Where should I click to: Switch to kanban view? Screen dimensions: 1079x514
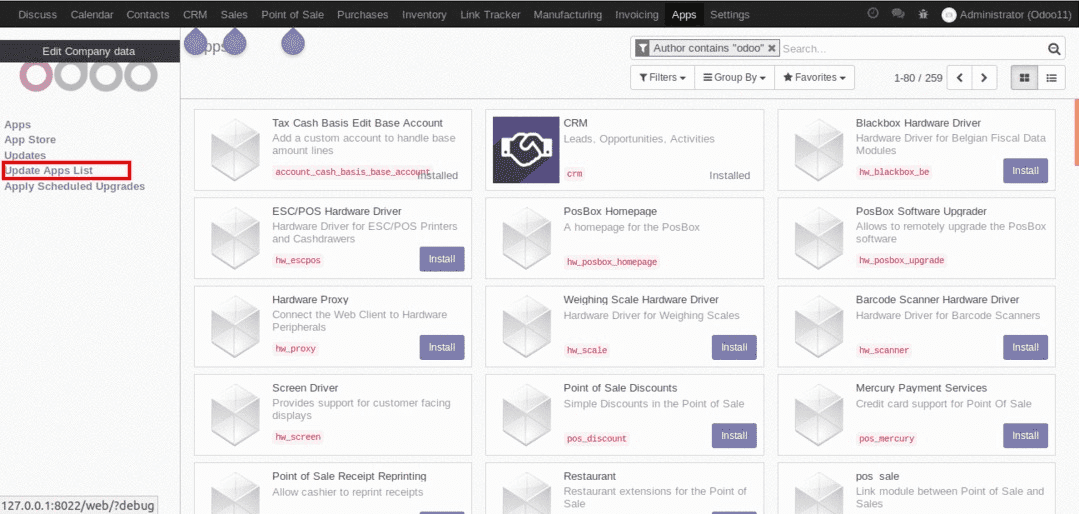(x=1024, y=78)
